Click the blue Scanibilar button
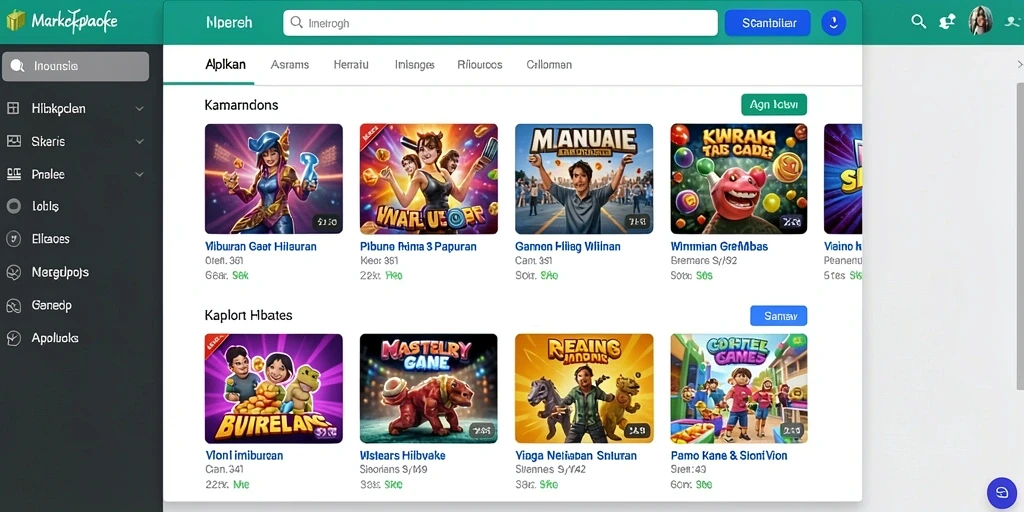 coord(768,23)
